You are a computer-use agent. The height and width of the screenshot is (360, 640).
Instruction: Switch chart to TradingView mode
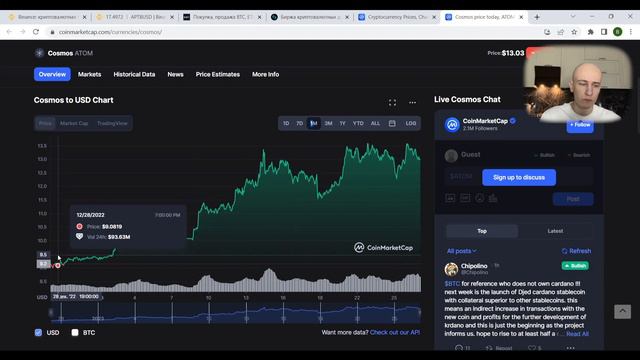(x=112, y=123)
